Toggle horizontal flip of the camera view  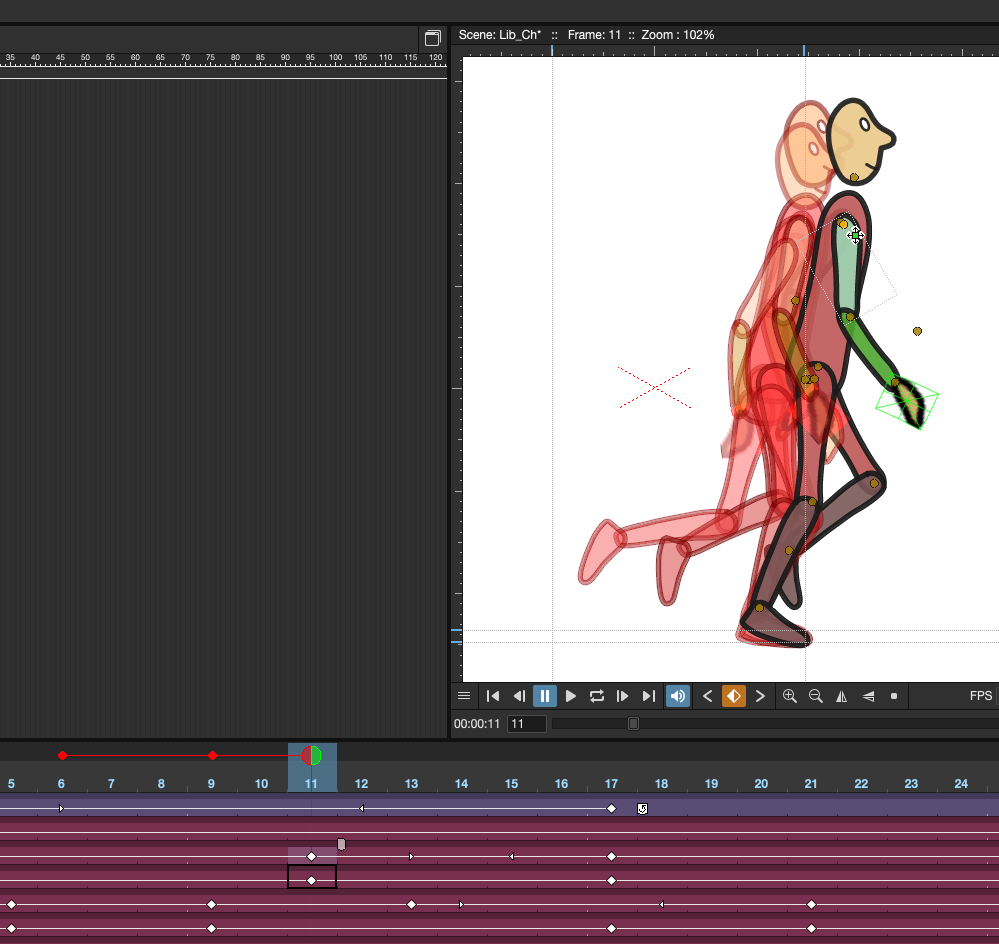point(841,695)
